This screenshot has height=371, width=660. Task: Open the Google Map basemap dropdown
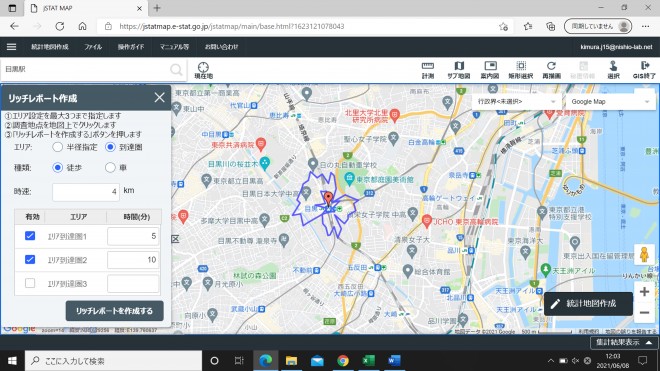click(x=610, y=101)
